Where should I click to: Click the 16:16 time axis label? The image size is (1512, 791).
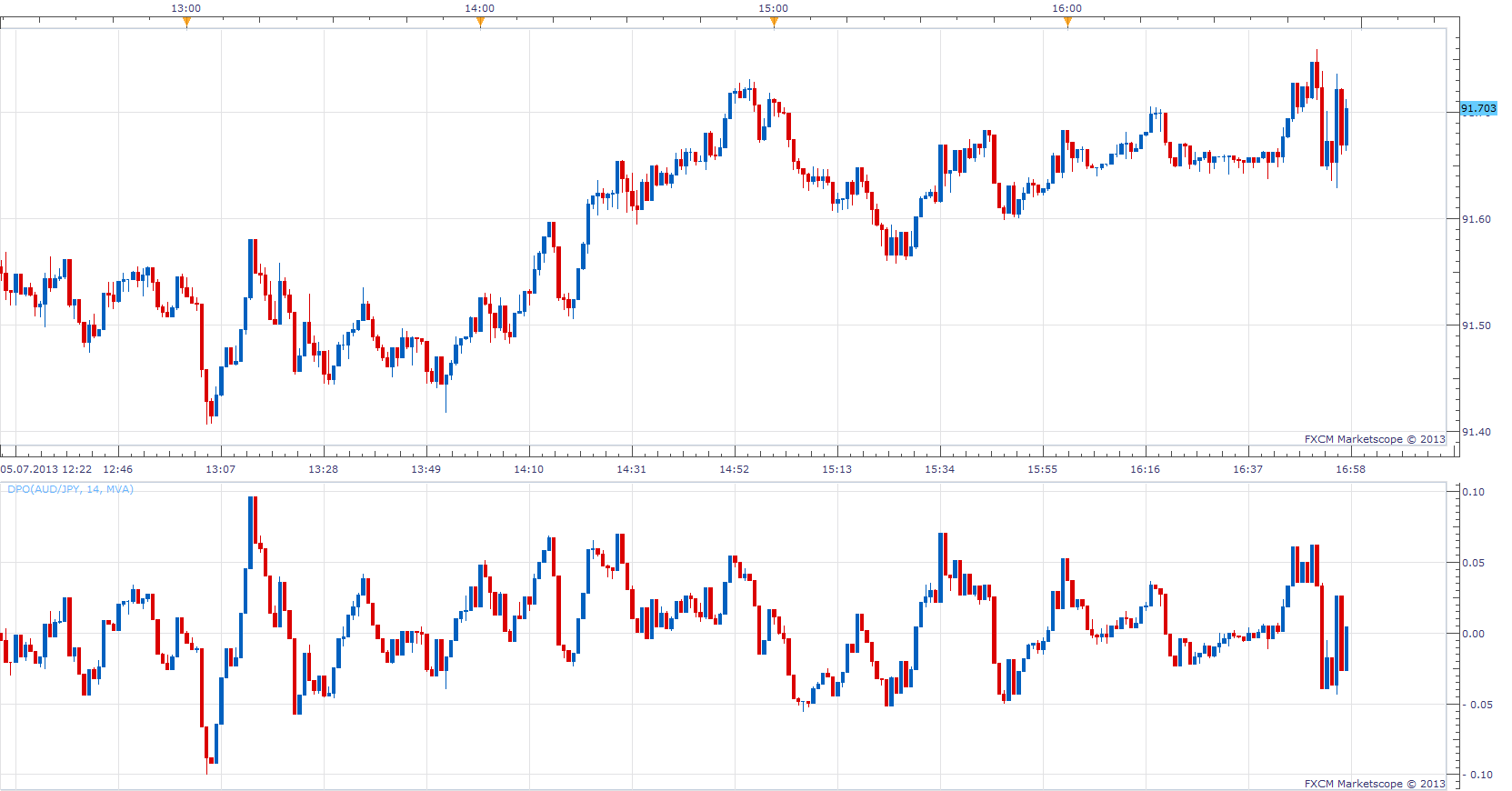(x=1146, y=469)
